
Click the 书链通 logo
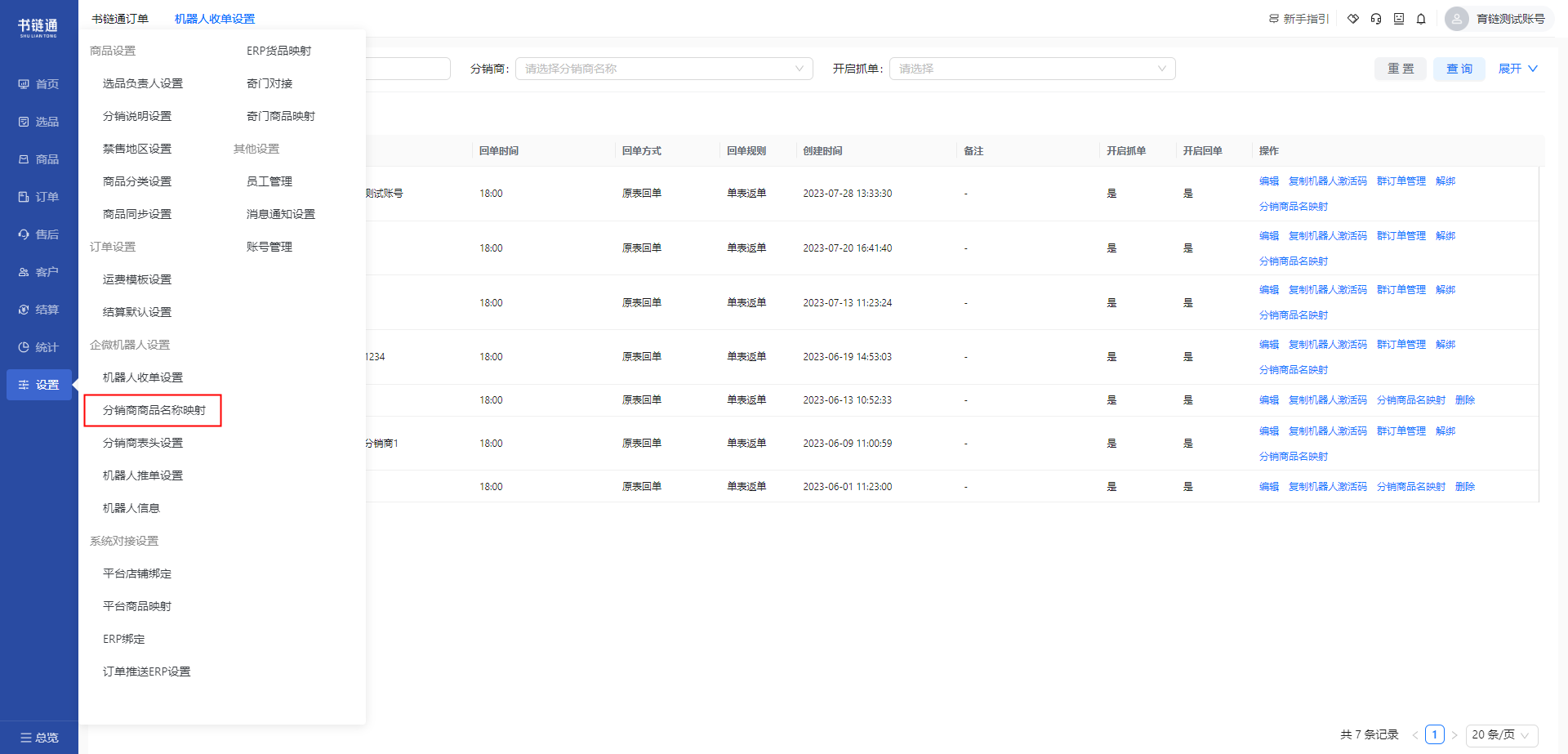(38, 28)
